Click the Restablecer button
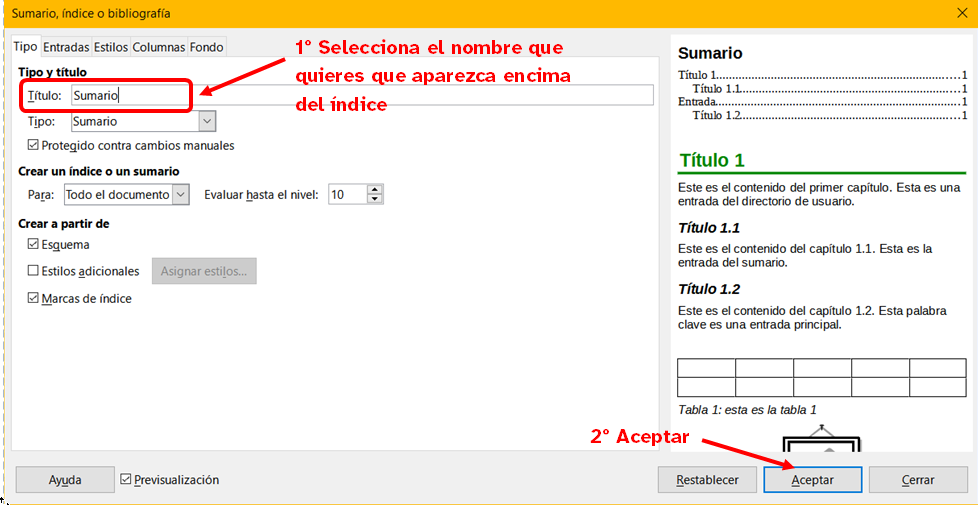The height and width of the screenshot is (505, 978). 707,480
